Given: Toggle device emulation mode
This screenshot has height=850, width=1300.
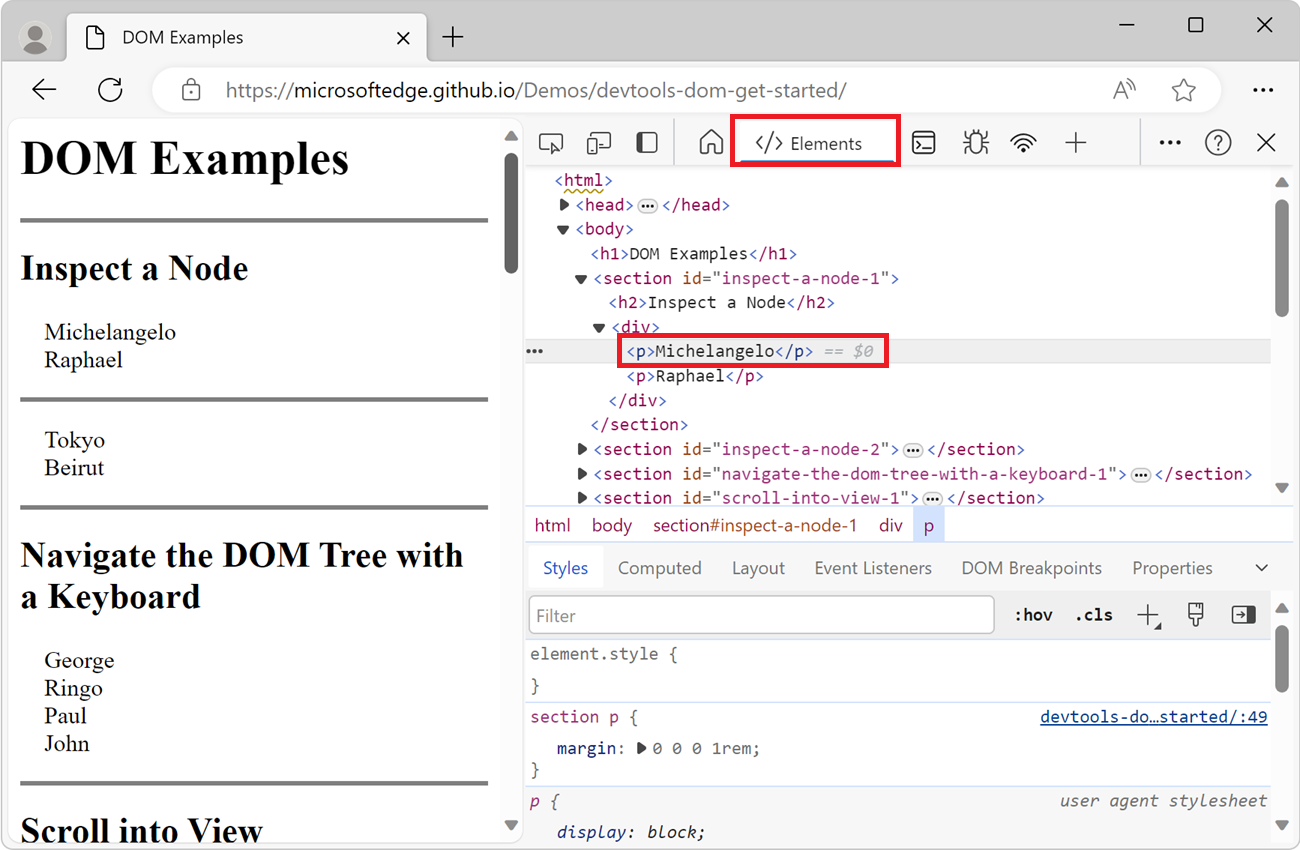Looking at the screenshot, I should click(x=598, y=143).
